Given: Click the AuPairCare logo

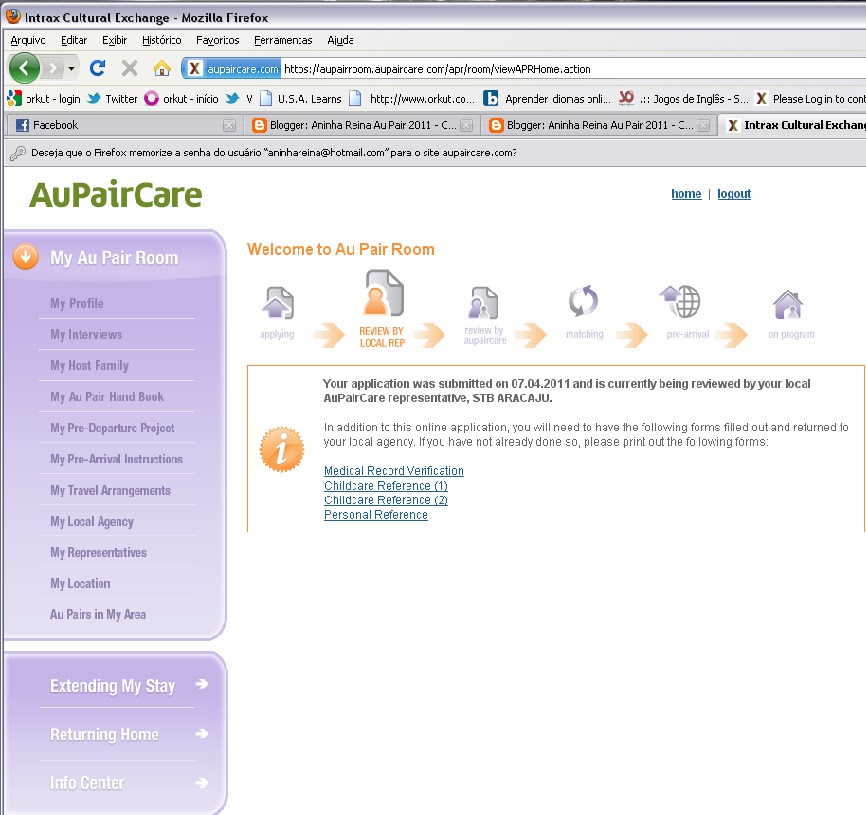Looking at the screenshot, I should (115, 194).
